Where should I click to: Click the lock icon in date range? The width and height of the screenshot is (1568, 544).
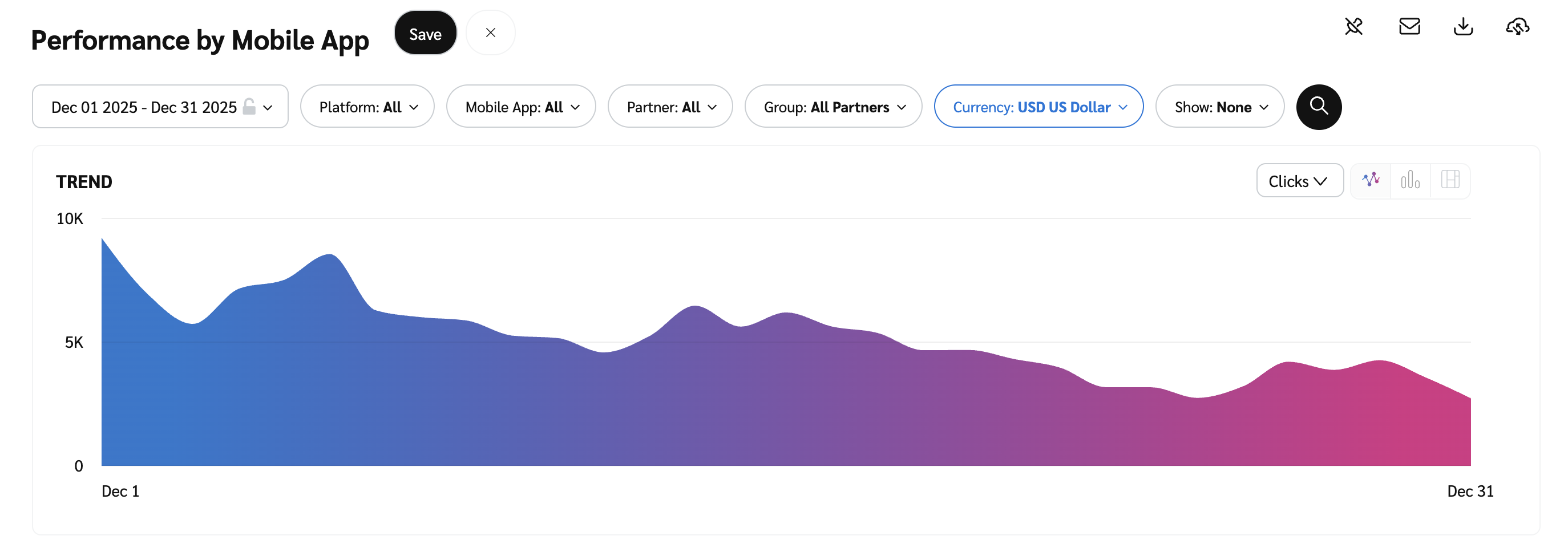click(x=249, y=107)
